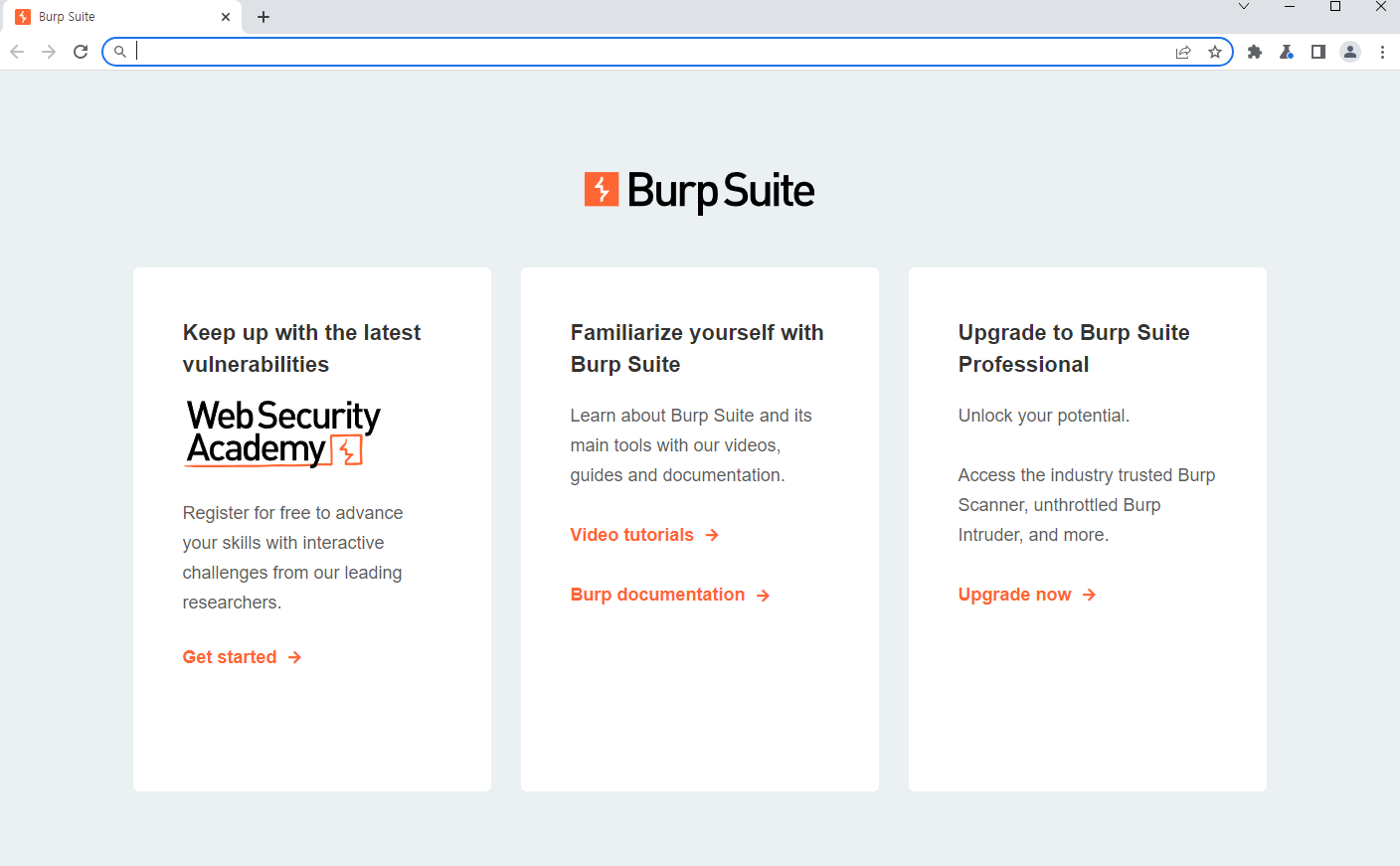
Task: Toggle the browser side panel
Action: click(x=1318, y=52)
